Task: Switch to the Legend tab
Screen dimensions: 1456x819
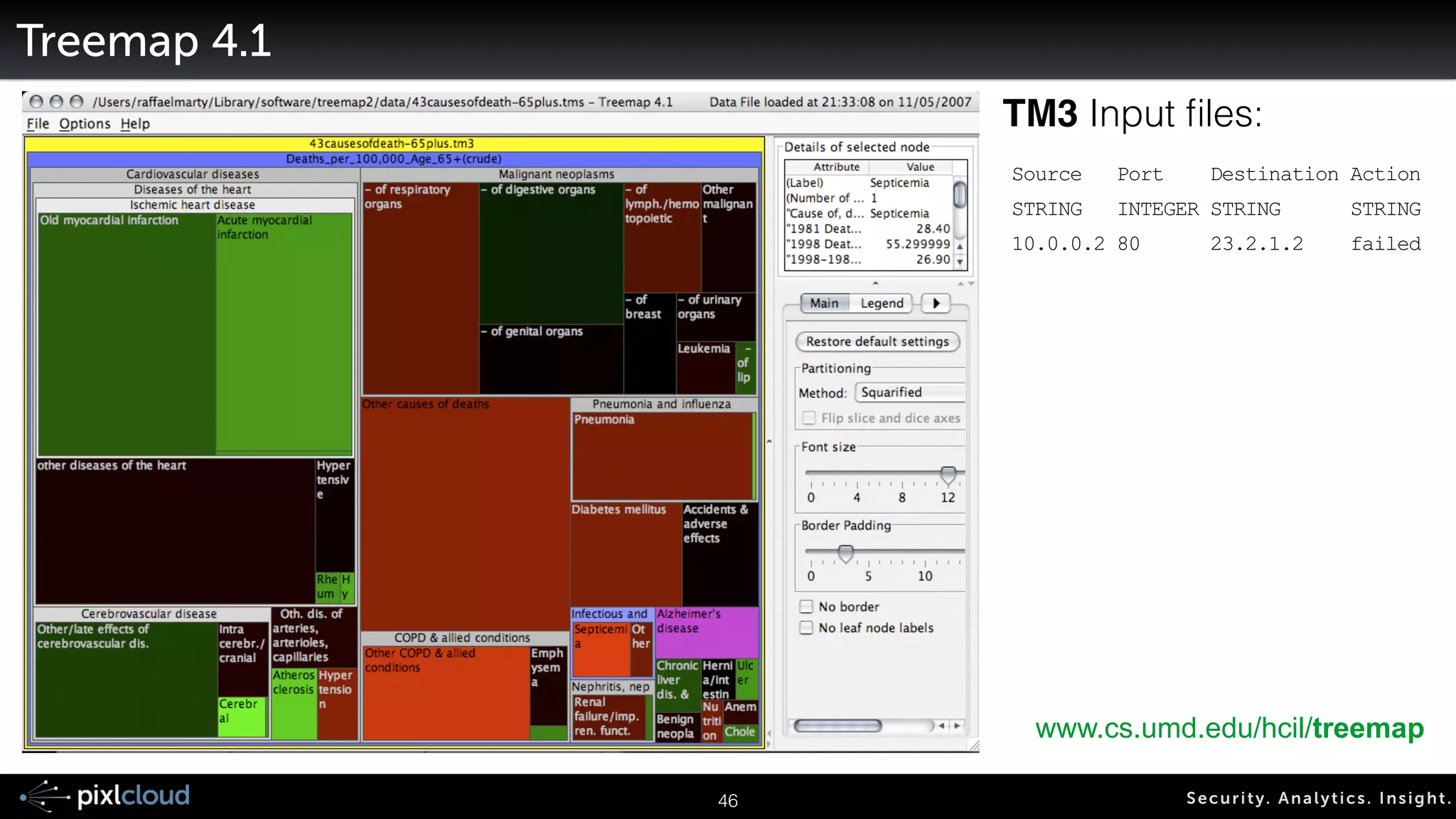Action: coord(882,304)
